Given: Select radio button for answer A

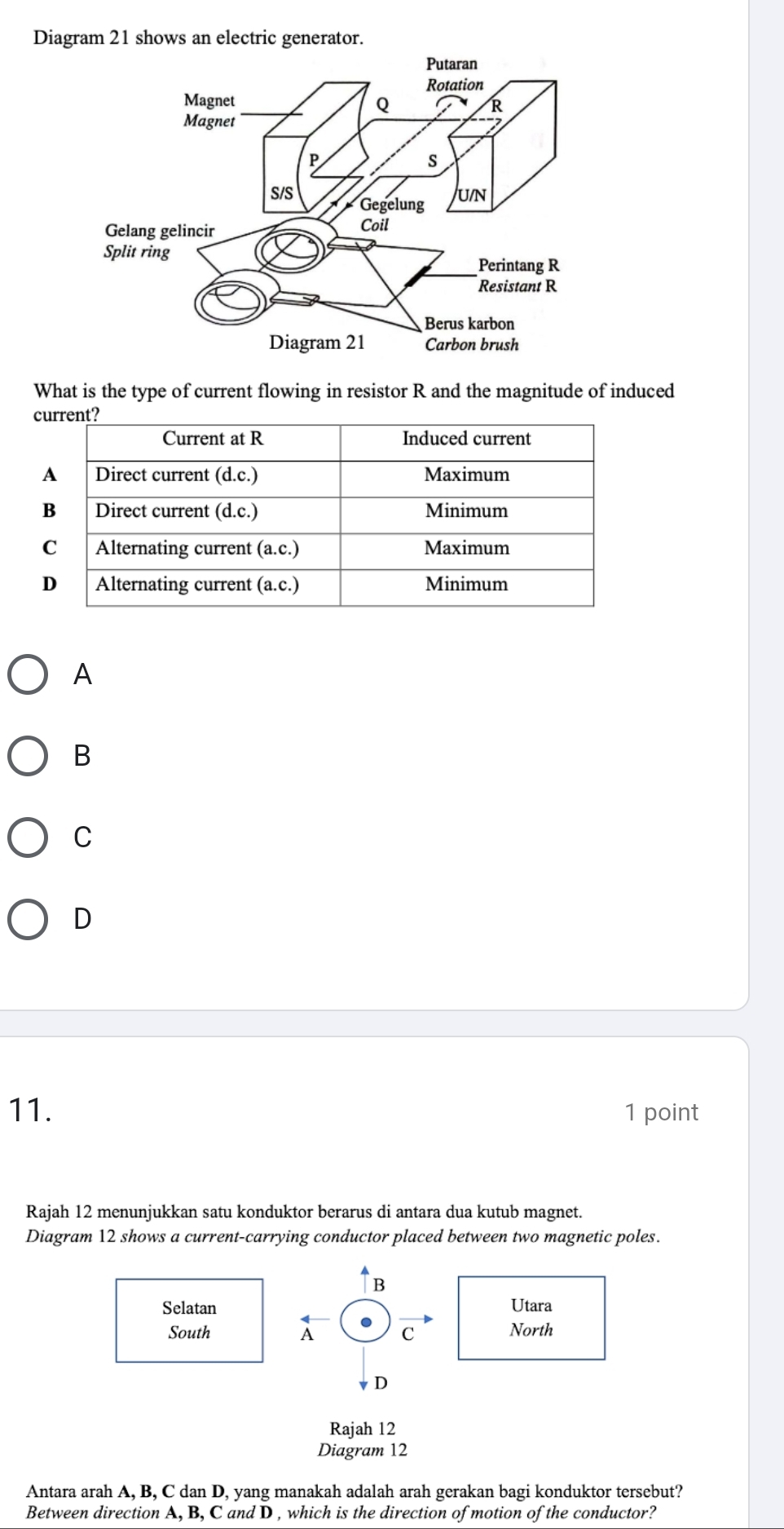Looking at the screenshot, I should tap(28, 674).
